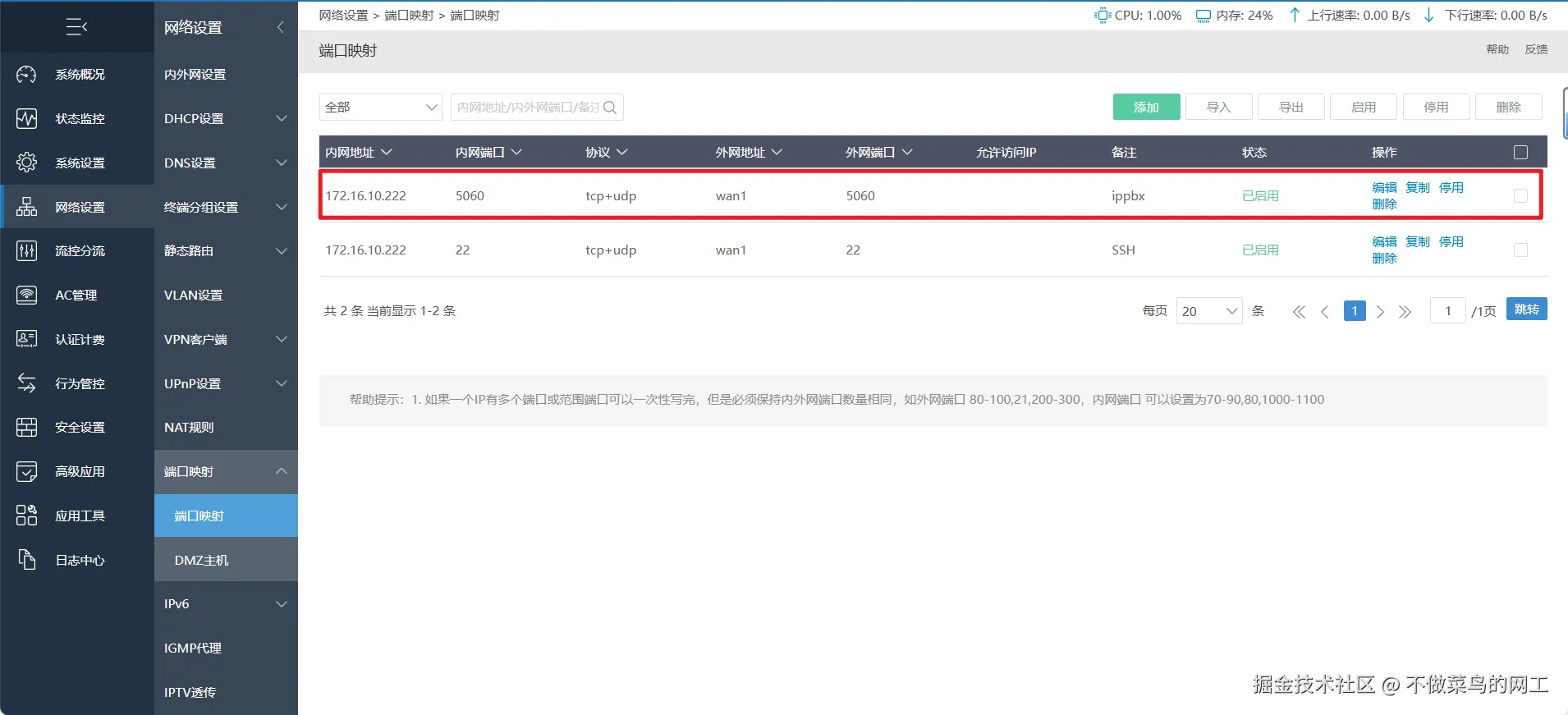The image size is (1568, 715).
Task: Click the AC管理 wireless icon
Action: [x=26, y=296]
